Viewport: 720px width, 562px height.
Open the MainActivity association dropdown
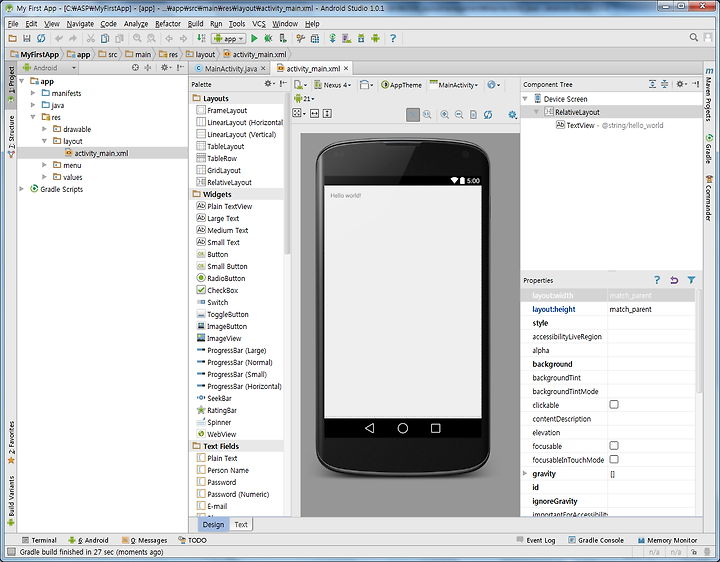click(x=454, y=85)
